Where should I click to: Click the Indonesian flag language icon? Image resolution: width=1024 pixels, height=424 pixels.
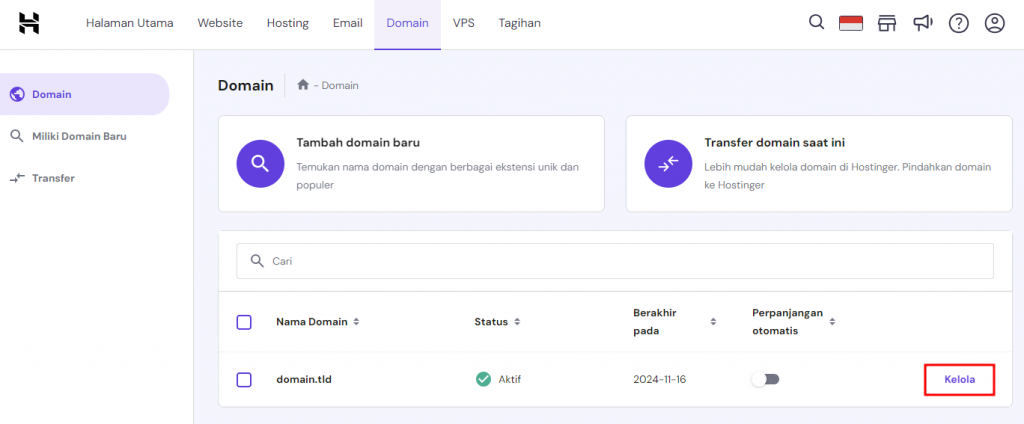pyautogui.click(x=851, y=23)
